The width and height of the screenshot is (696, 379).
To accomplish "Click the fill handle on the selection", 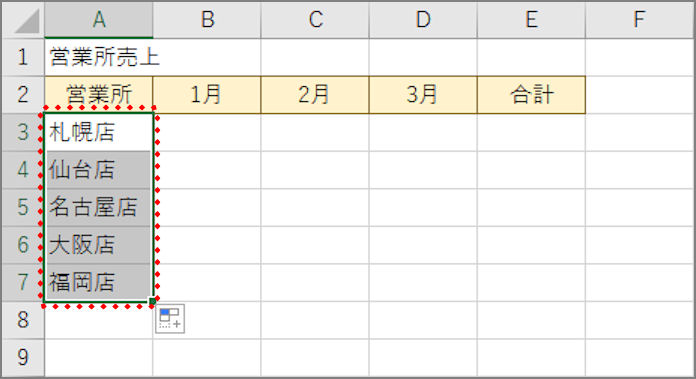I will [x=152, y=301].
